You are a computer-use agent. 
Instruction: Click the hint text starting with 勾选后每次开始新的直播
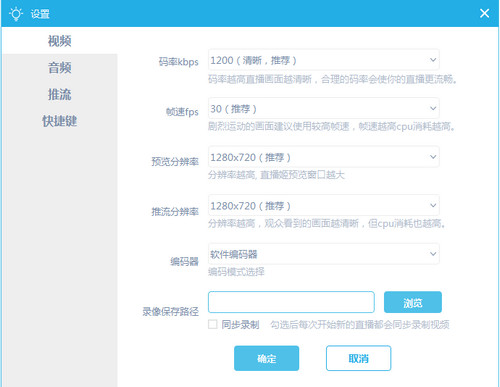click(360, 324)
